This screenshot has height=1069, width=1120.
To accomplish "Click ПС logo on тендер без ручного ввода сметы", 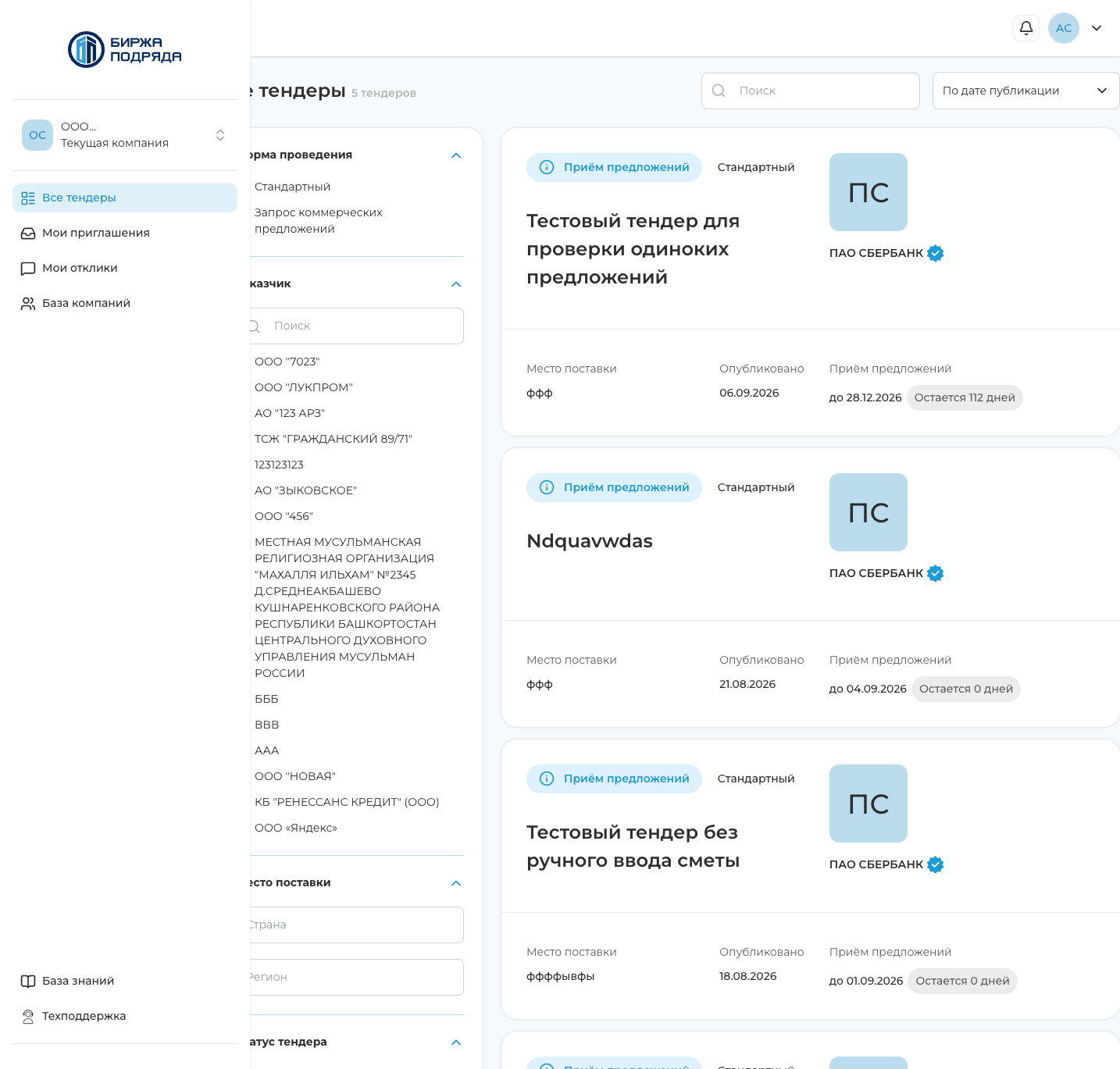I will coord(869,804).
